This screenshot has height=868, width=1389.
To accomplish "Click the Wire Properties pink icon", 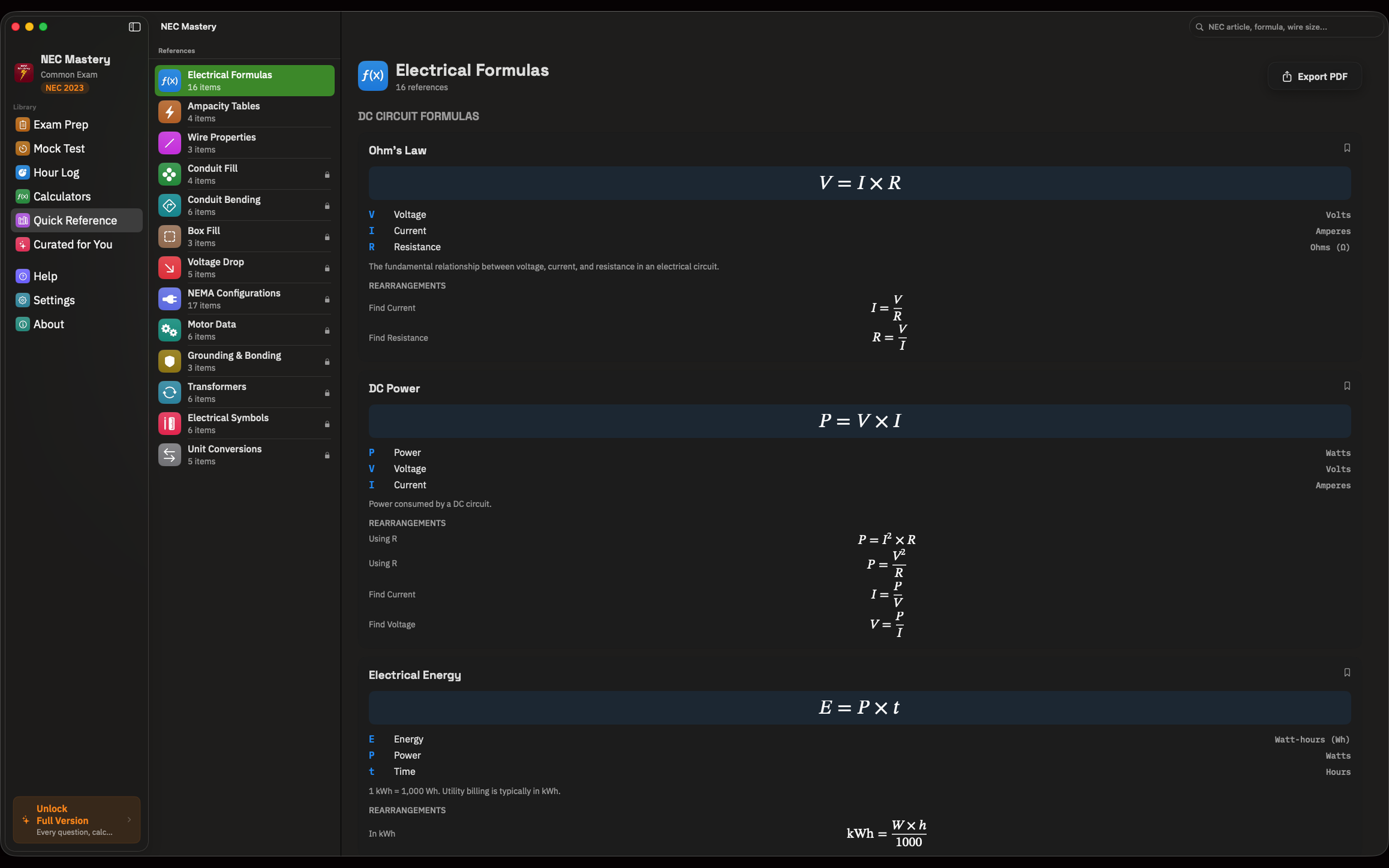I will pyautogui.click(x=169, y=143).
